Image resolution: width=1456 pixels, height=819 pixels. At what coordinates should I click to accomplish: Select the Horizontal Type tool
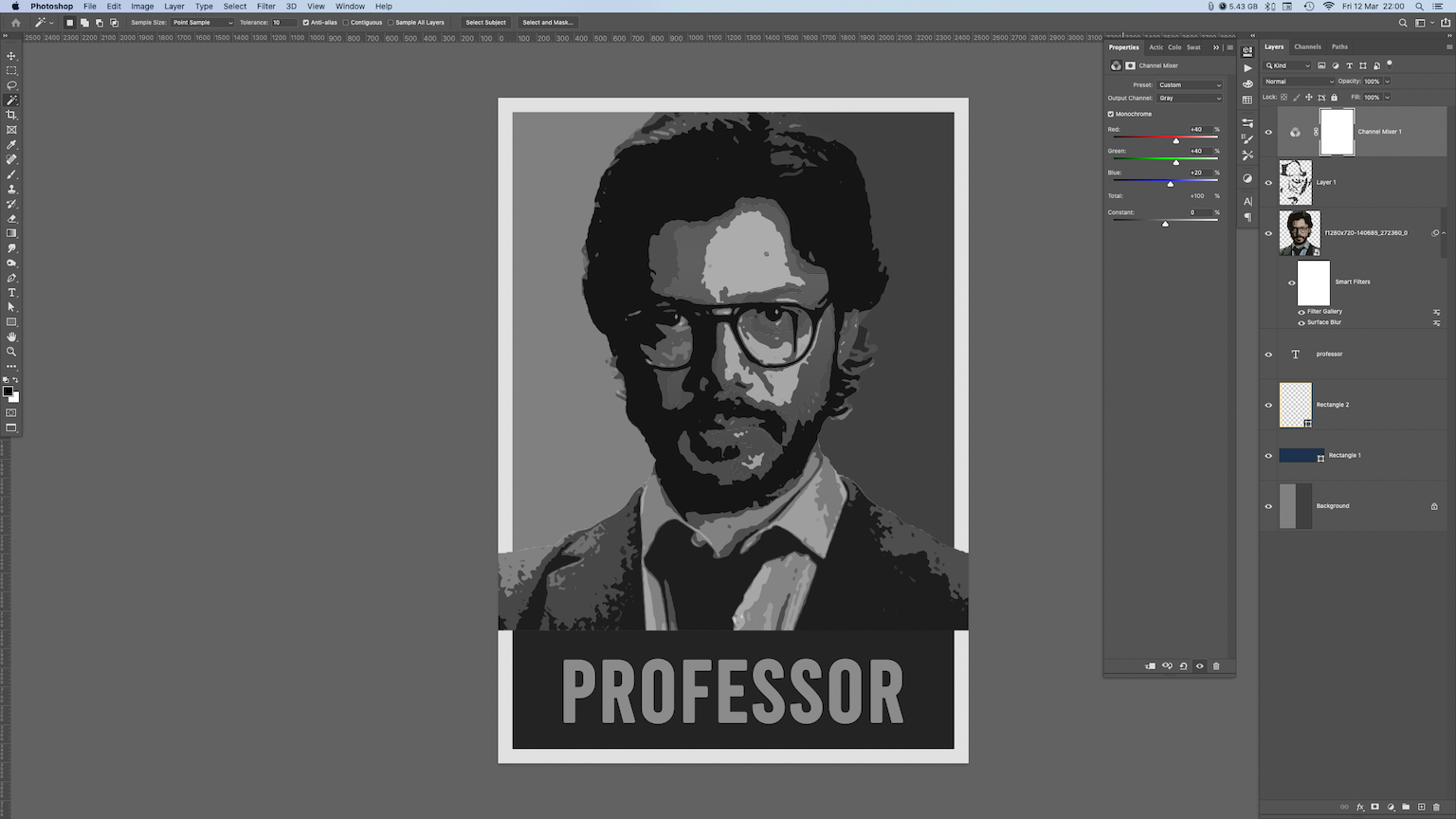click(11, 293)
